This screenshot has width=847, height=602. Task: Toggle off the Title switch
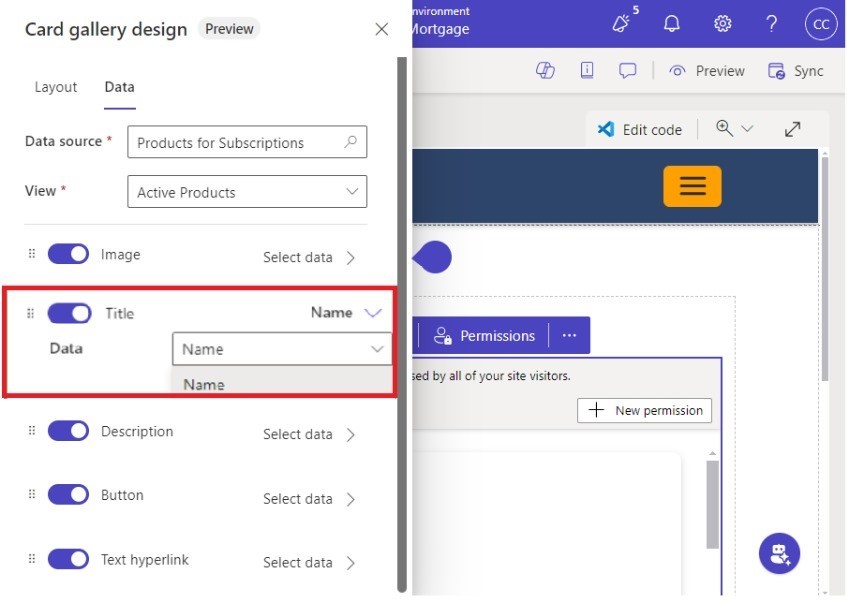pos(69,313)
